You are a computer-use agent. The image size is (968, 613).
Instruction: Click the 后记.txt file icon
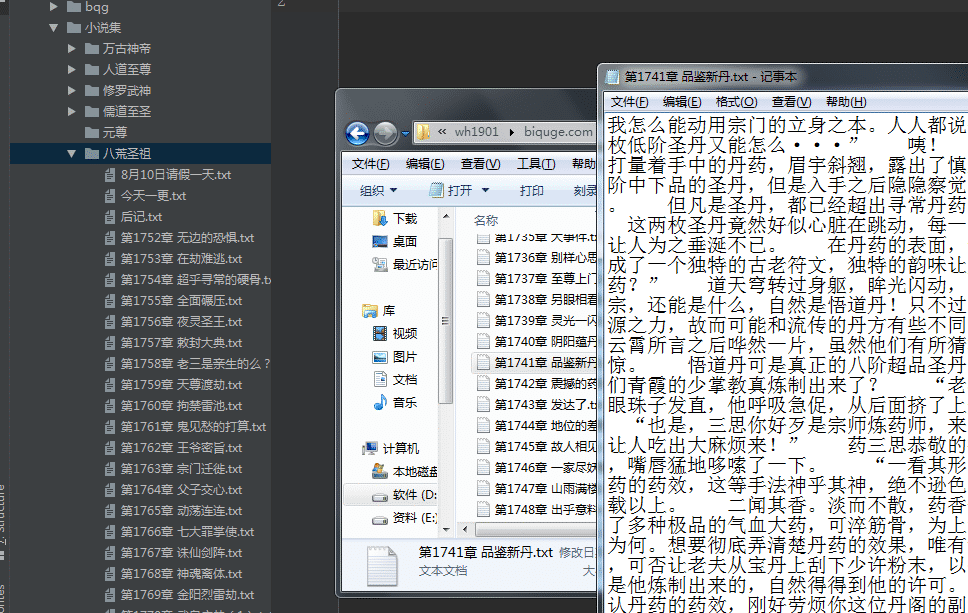110,217
